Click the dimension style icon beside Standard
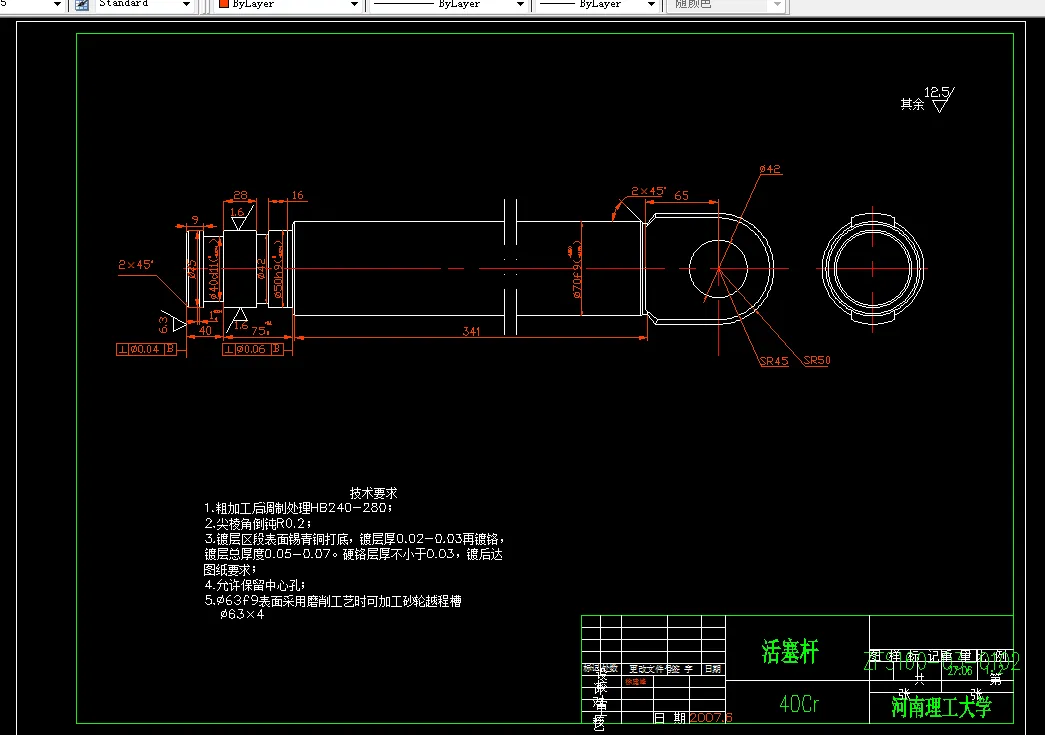 click(82, 5)
